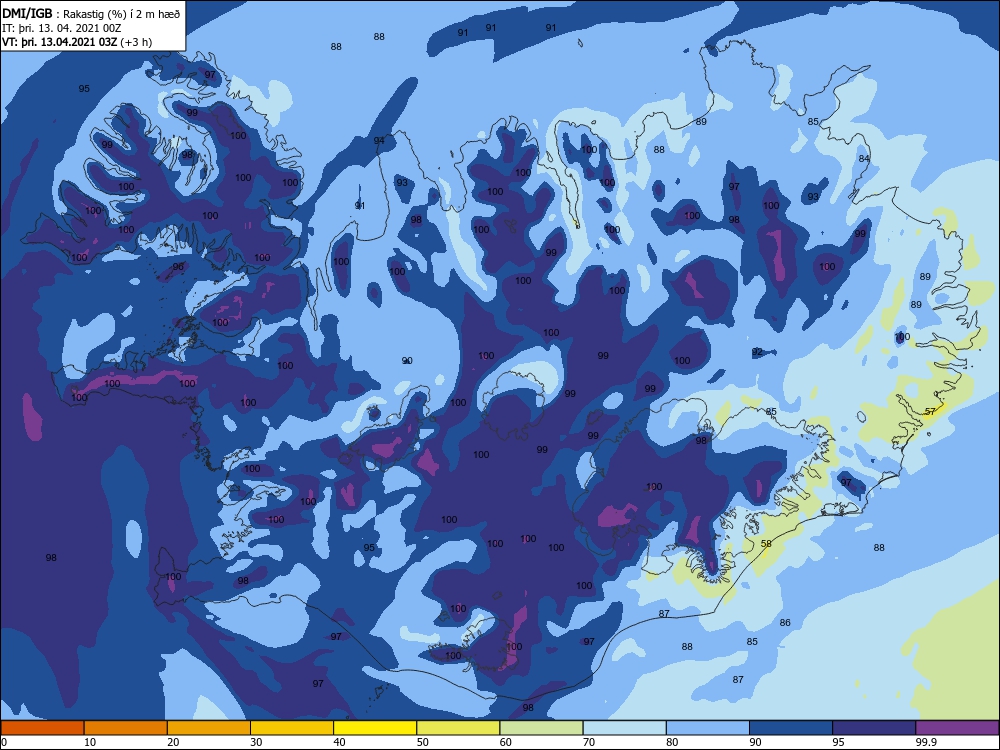Select the navy 95–99.9 legend swatch
The width and height of the screenshot is (1000, 750).
point(874,728)
